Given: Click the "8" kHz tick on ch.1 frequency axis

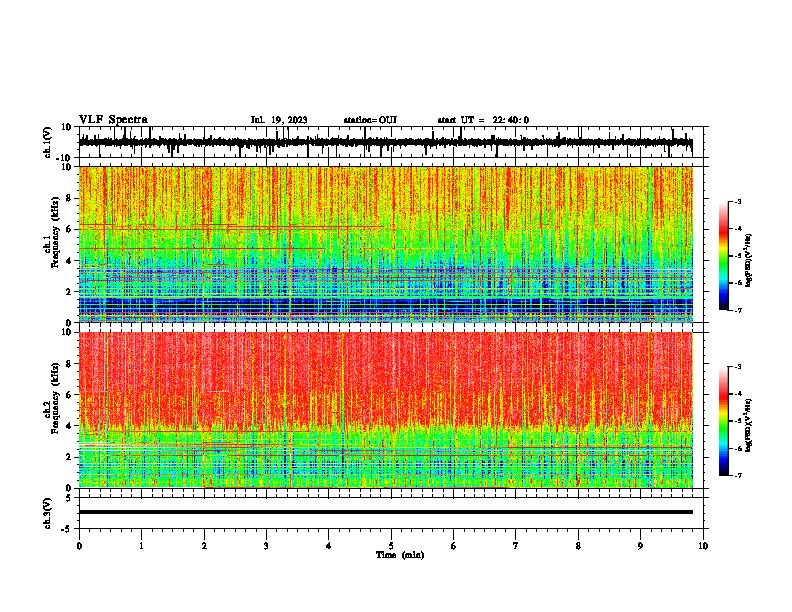Looking at the screenshot, I should coord(70,198).
